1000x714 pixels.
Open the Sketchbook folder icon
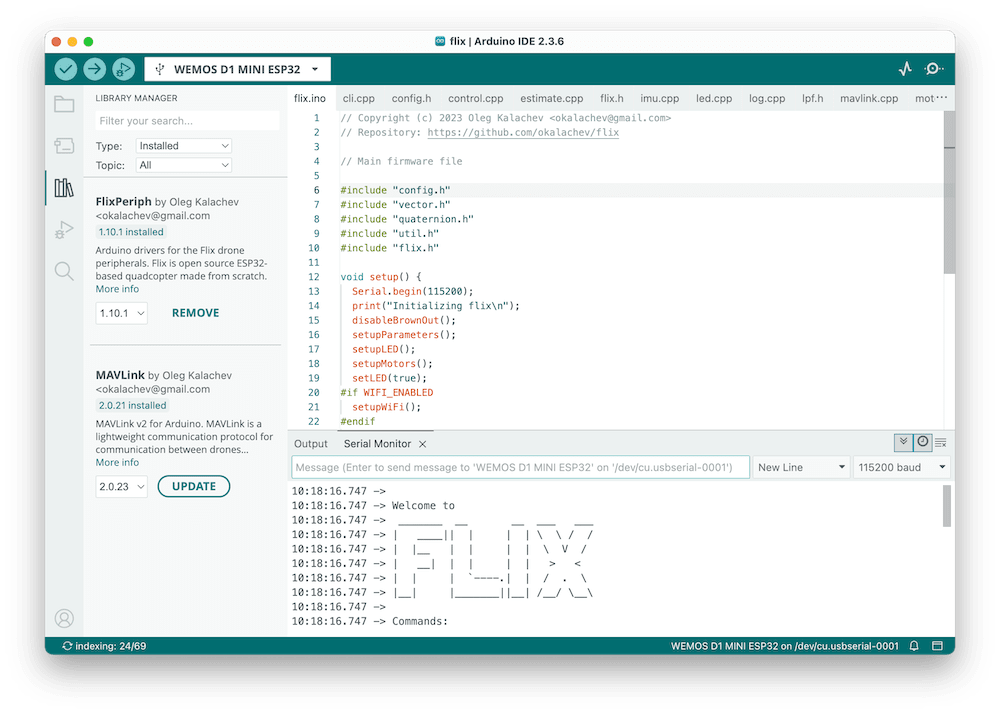pos(64,106)
